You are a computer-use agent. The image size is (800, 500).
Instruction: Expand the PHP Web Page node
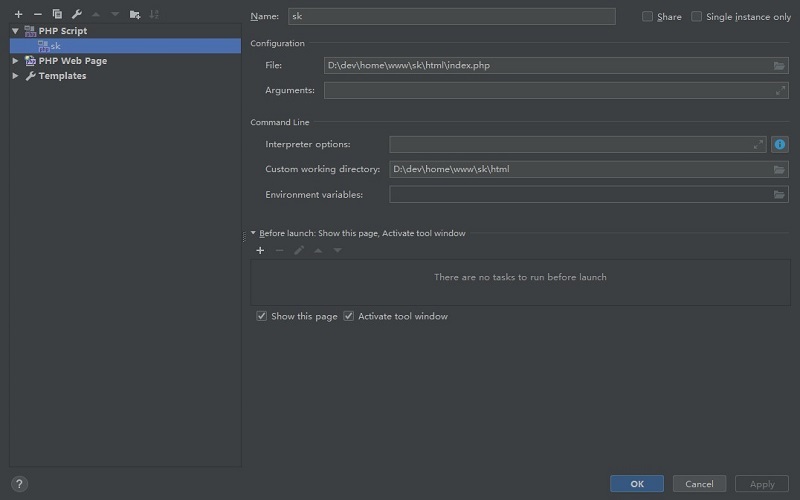click(15, 61)
